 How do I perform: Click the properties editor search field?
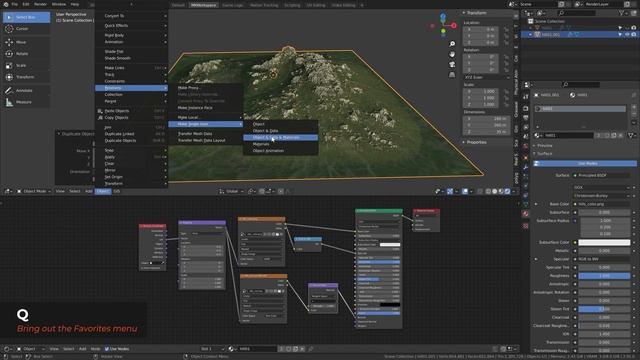click(581, 84)
